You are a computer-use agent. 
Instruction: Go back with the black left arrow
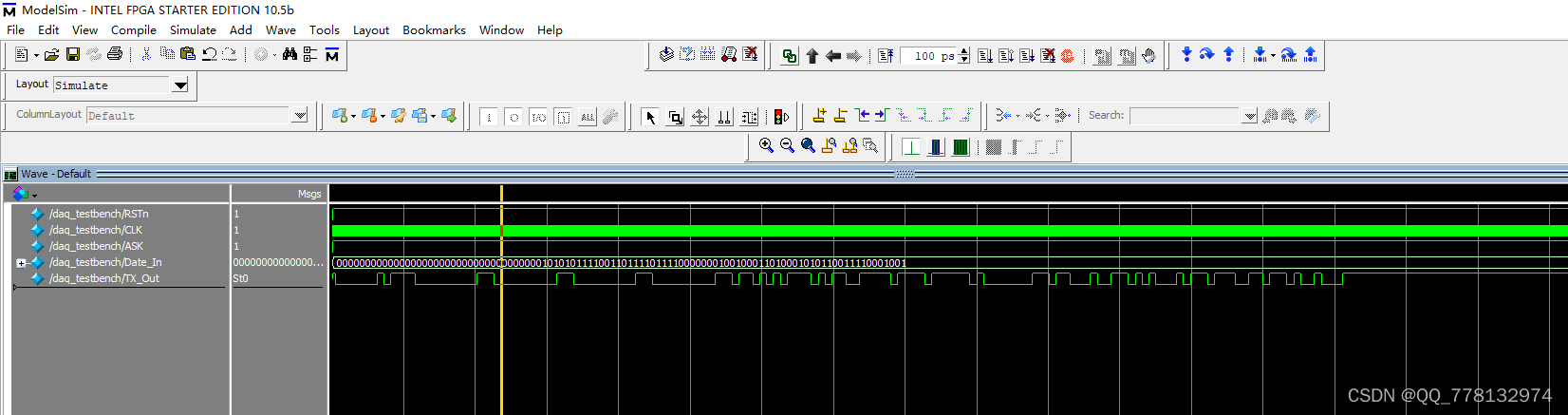[833, 56]
